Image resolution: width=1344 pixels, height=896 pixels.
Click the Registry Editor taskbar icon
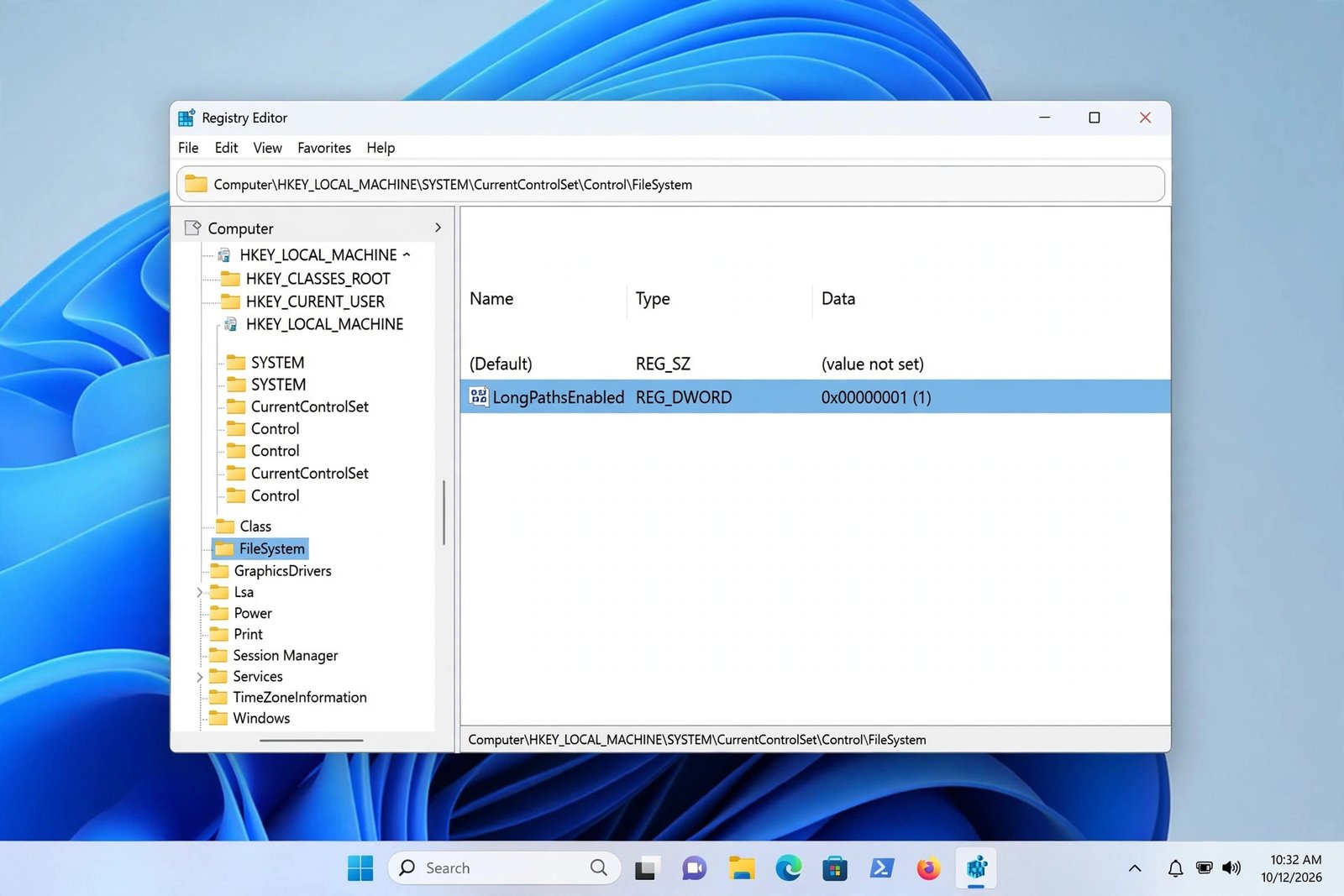[x=976, y=867]
